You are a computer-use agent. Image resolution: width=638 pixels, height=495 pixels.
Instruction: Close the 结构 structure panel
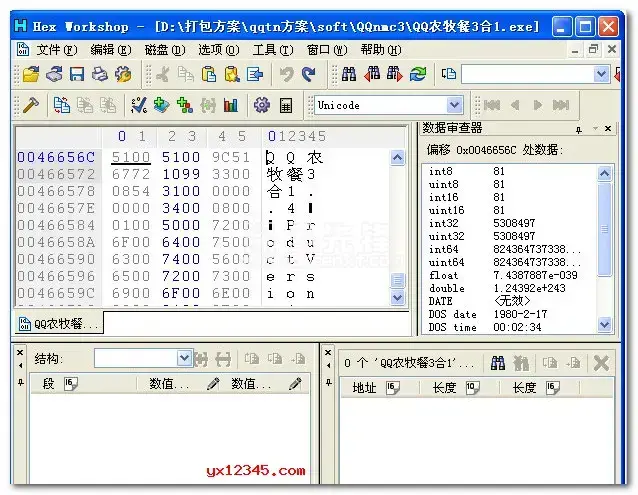(x=20, y=352)
